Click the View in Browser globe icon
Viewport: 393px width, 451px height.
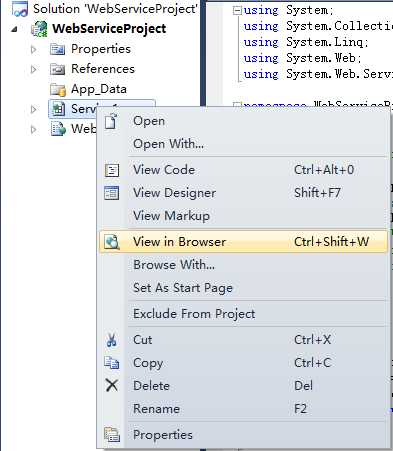(x=112, y=242)
